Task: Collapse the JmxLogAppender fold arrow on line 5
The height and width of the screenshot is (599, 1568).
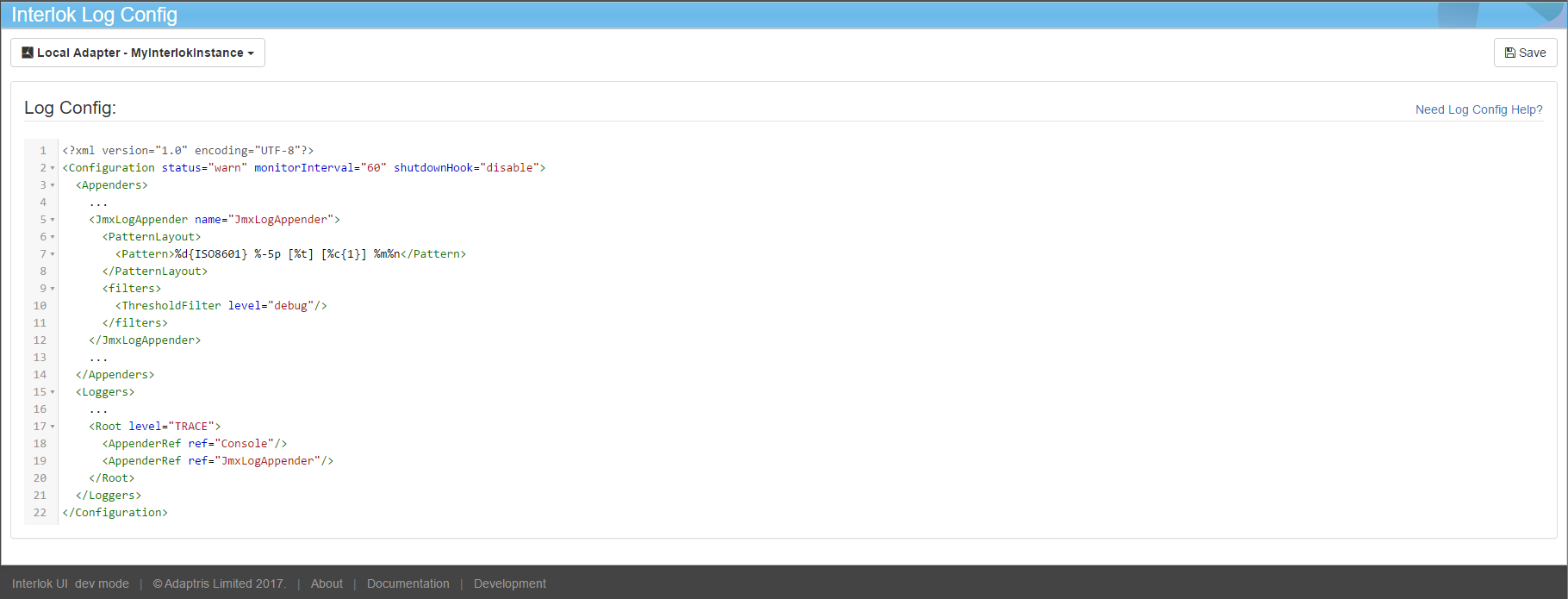Action: click(53, 220)
